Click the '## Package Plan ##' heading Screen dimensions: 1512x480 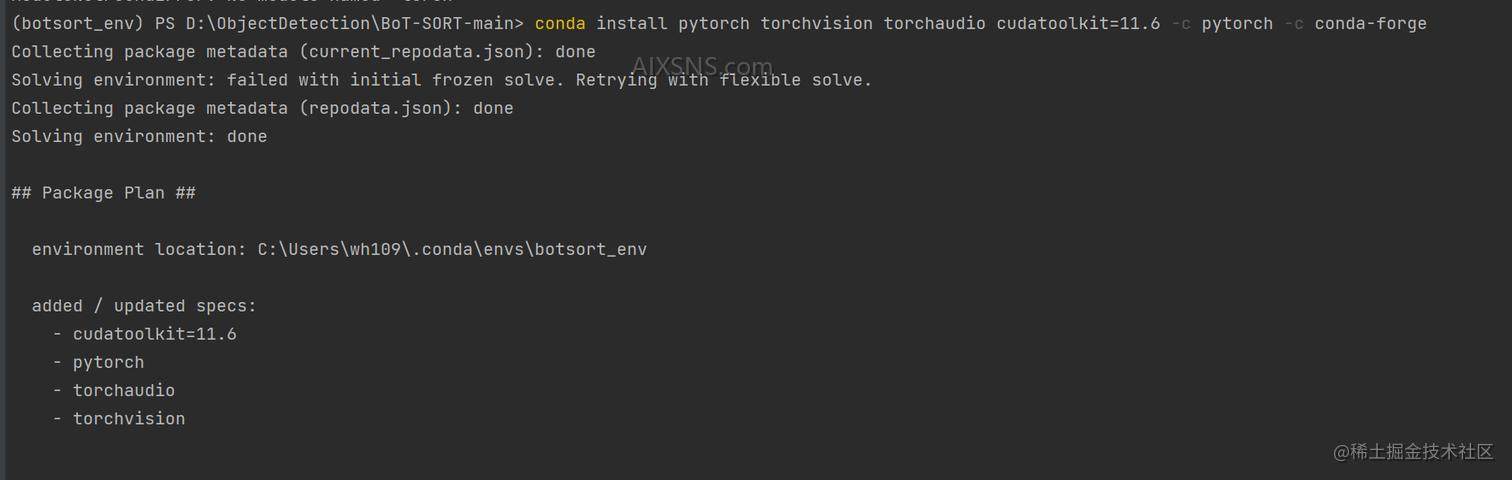point(103,193)
